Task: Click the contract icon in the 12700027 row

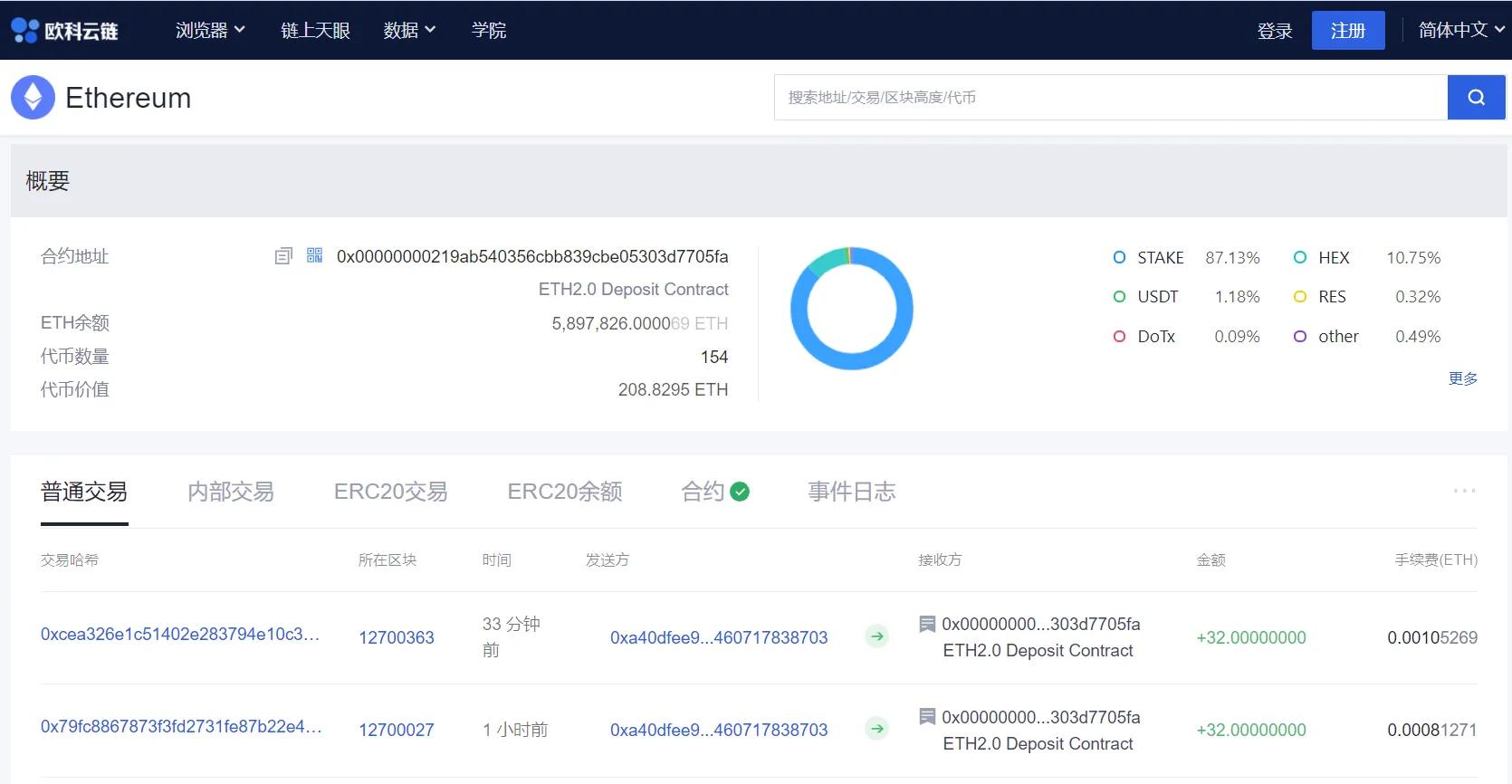Action: click(927, 717)
